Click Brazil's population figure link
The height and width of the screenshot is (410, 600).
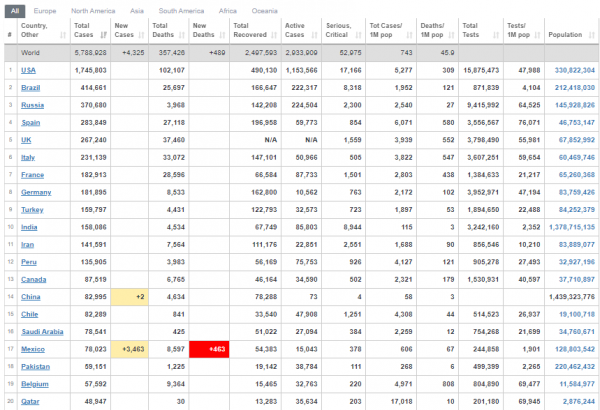pyautogui.click(x=575, y=88)
